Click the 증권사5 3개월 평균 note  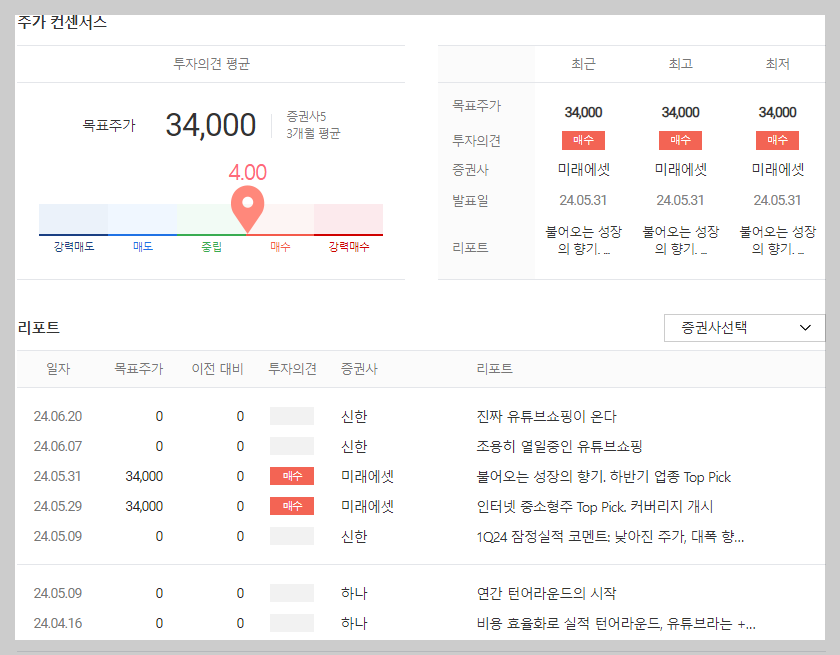click(x=313, y=125)
